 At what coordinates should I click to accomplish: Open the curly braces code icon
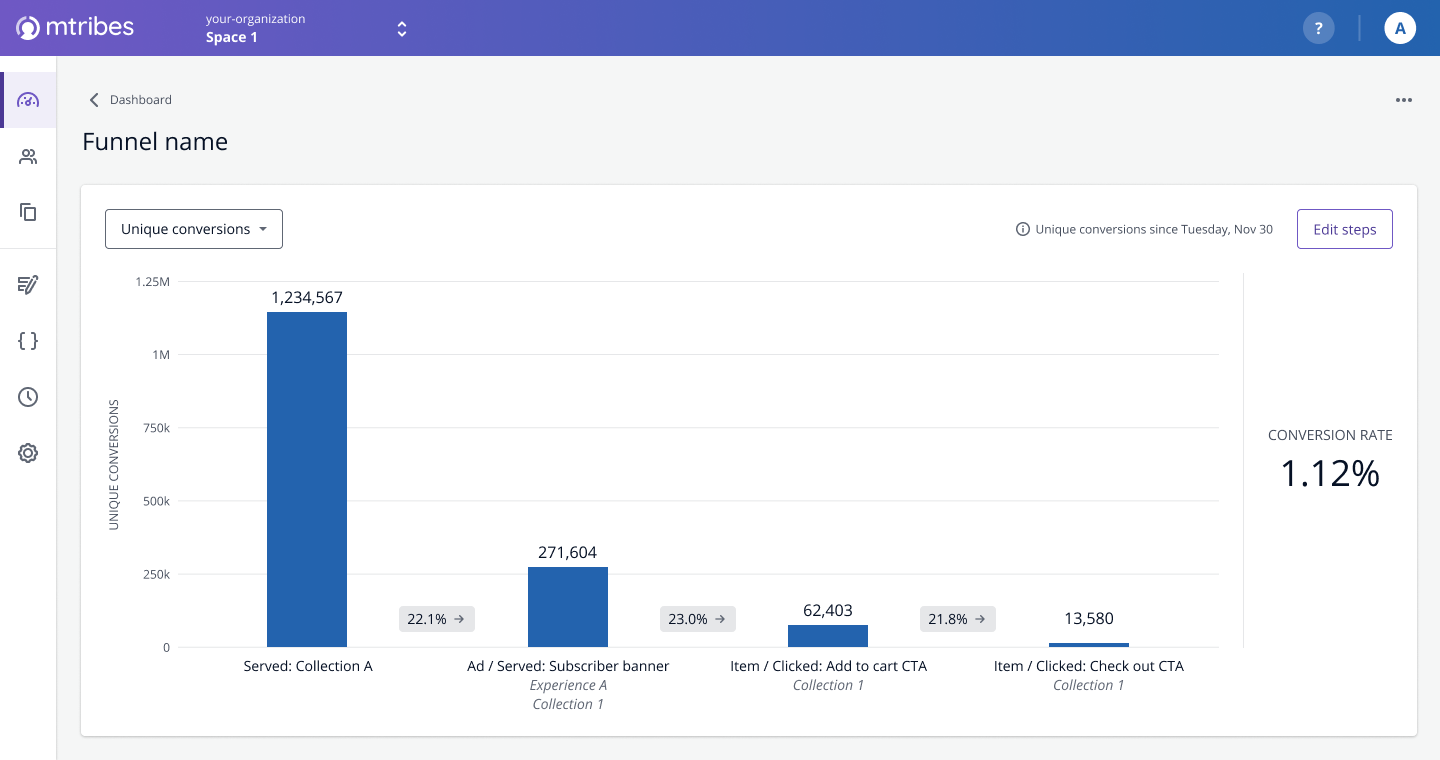28,341
